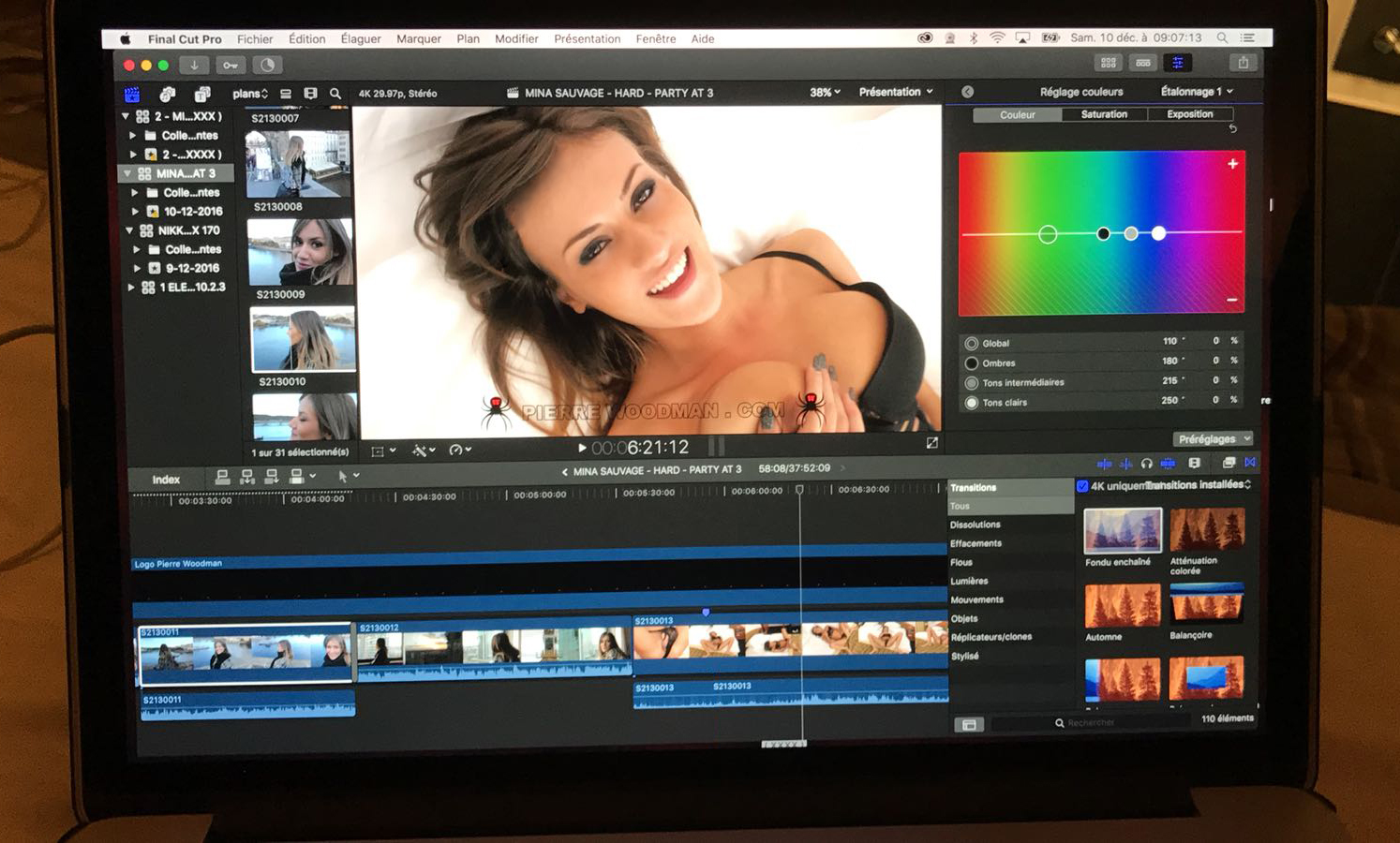Toggle the Inspector panel icon
This screenshot has height=843, width=1400.
(1177, 63)
